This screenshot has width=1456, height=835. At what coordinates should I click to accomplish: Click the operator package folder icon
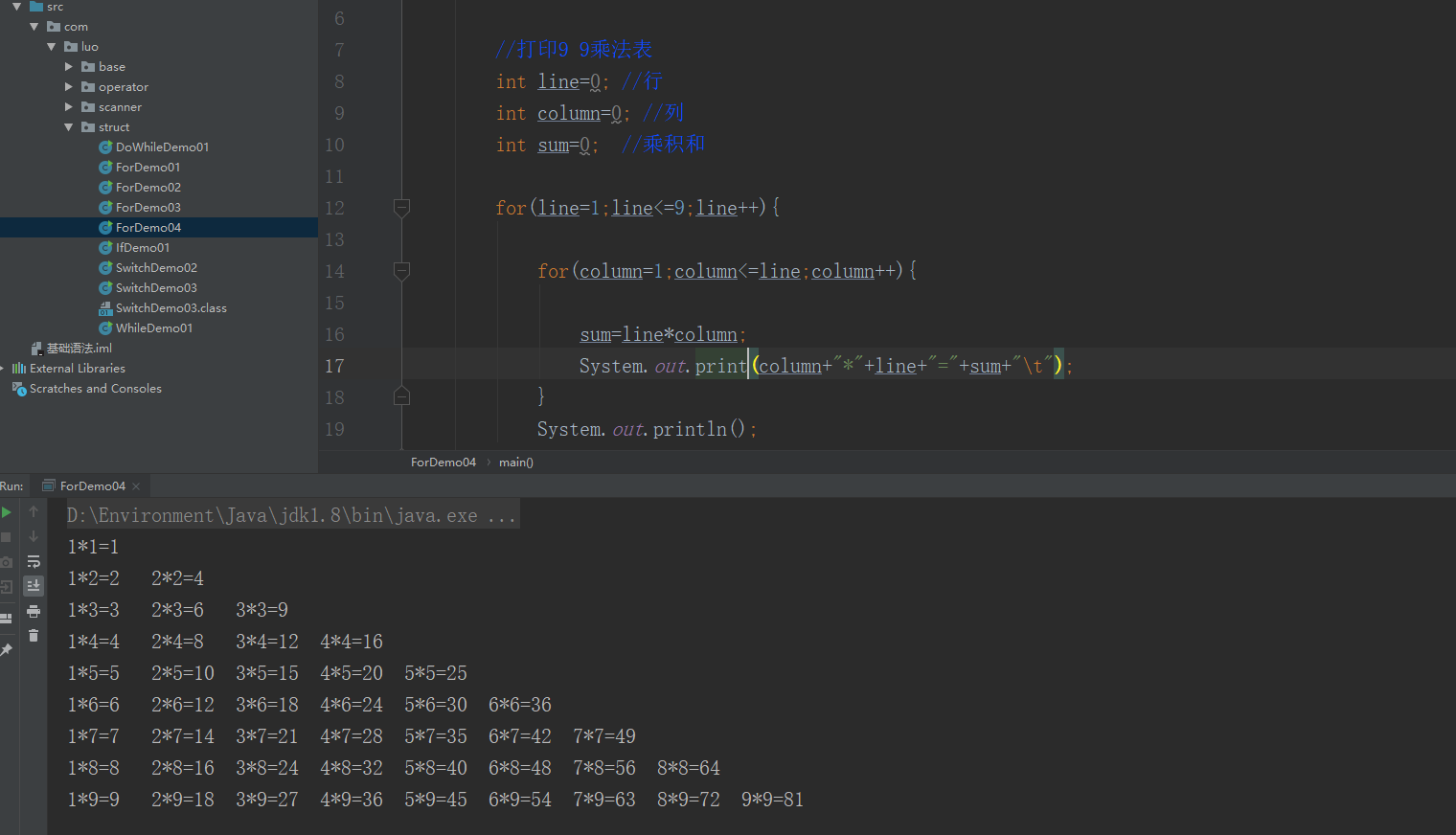pos(88,87)
